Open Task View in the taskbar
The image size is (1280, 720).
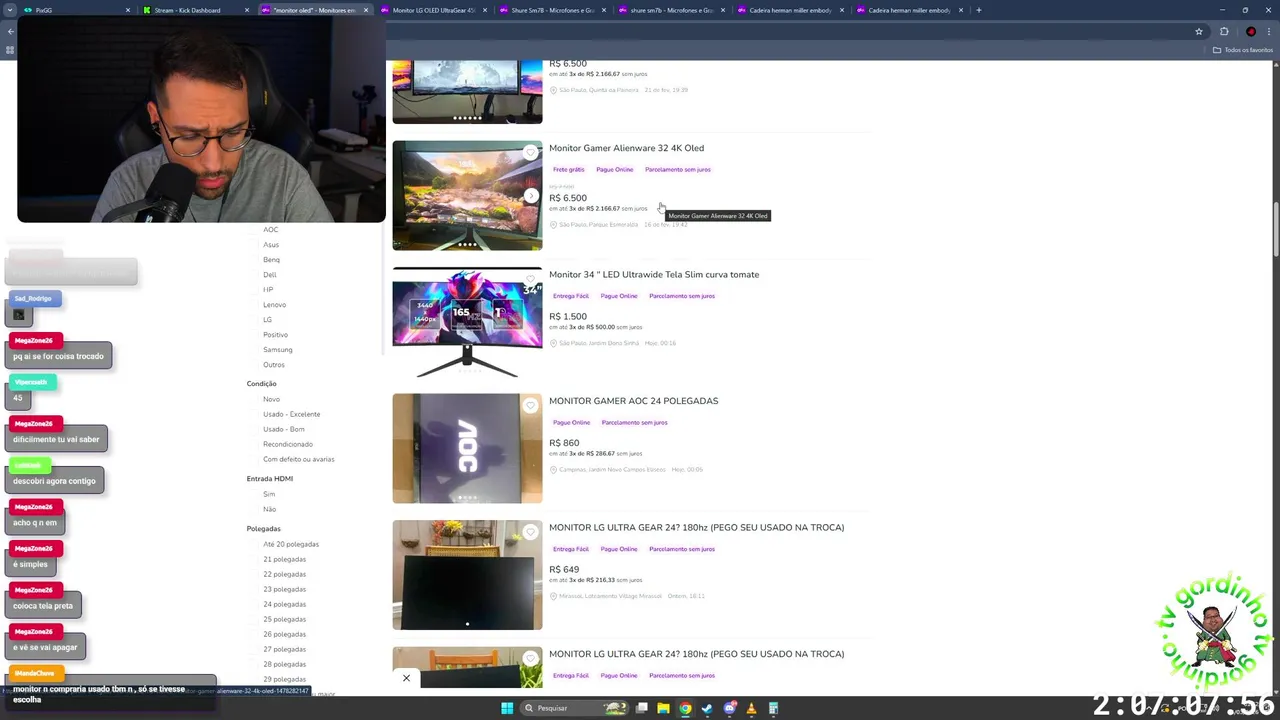coord(641,708)
